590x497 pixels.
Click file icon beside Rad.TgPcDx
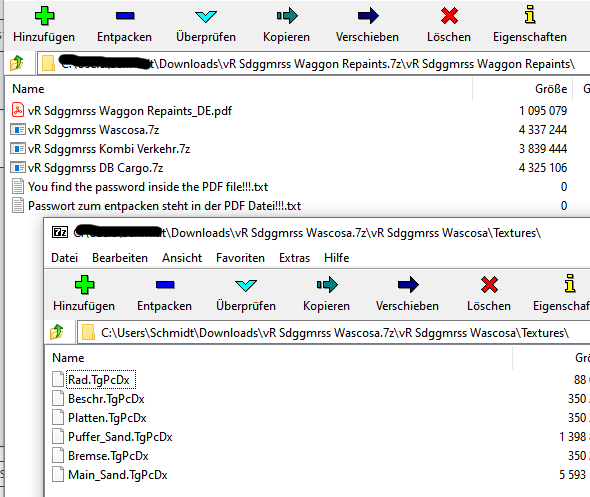tap(58, 379)
